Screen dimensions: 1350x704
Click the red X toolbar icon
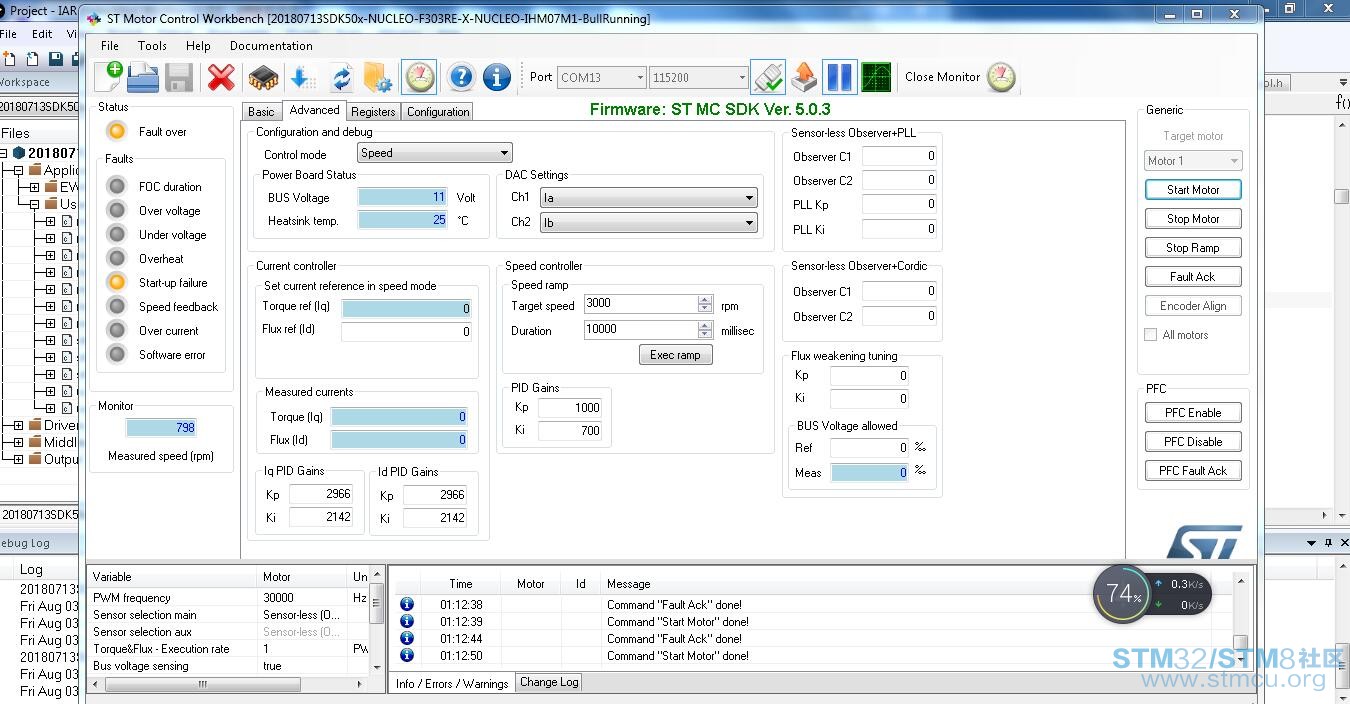tap(221, 77)
